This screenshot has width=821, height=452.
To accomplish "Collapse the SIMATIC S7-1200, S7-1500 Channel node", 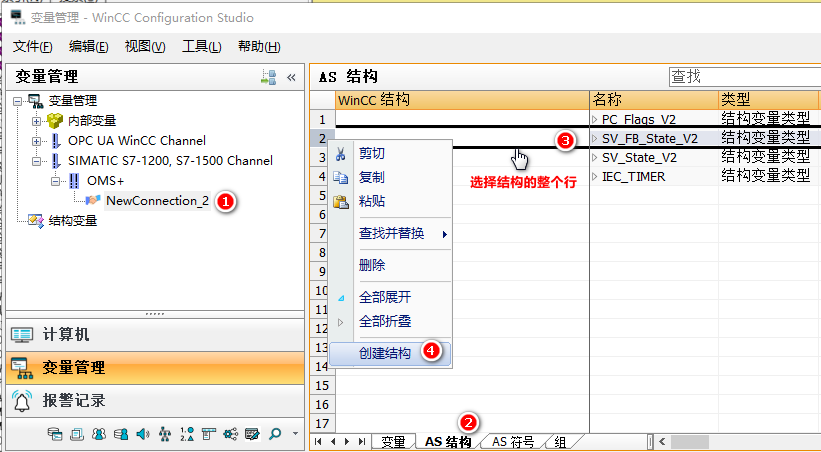I will click(x=37, y=160).
